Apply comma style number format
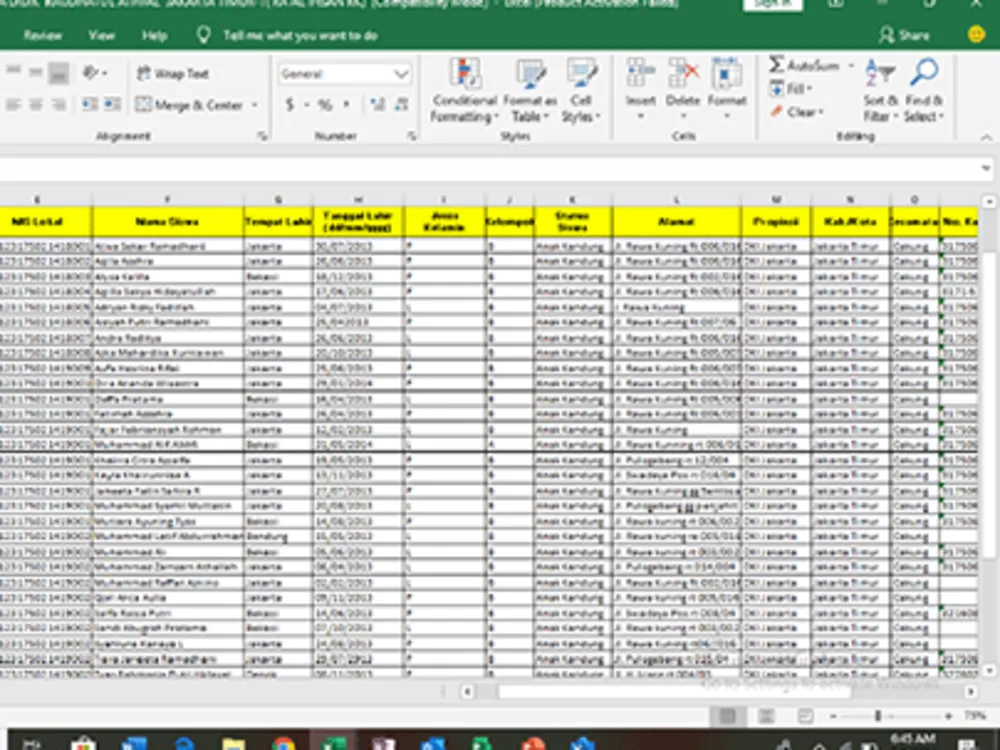 tap(346, 105)
